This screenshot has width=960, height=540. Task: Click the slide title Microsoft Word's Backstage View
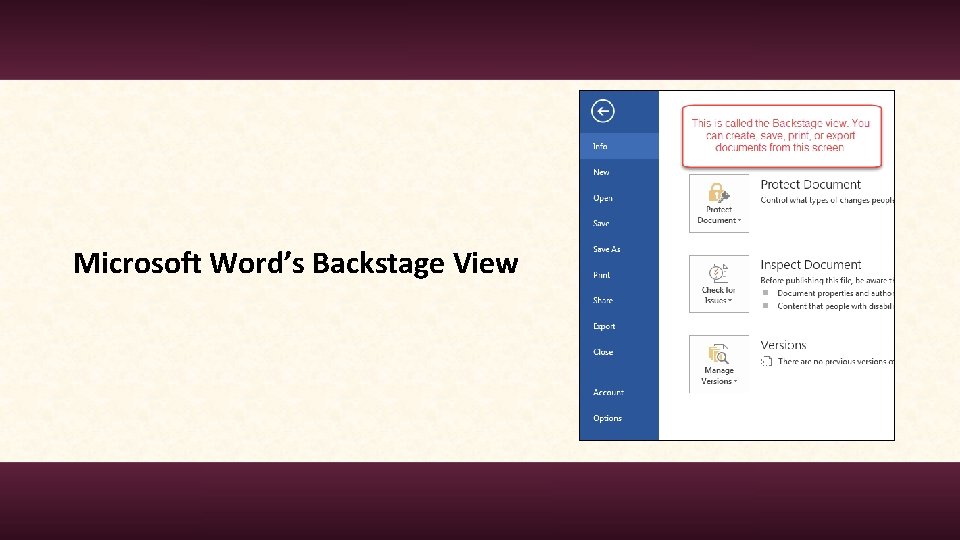coord(296,263)
